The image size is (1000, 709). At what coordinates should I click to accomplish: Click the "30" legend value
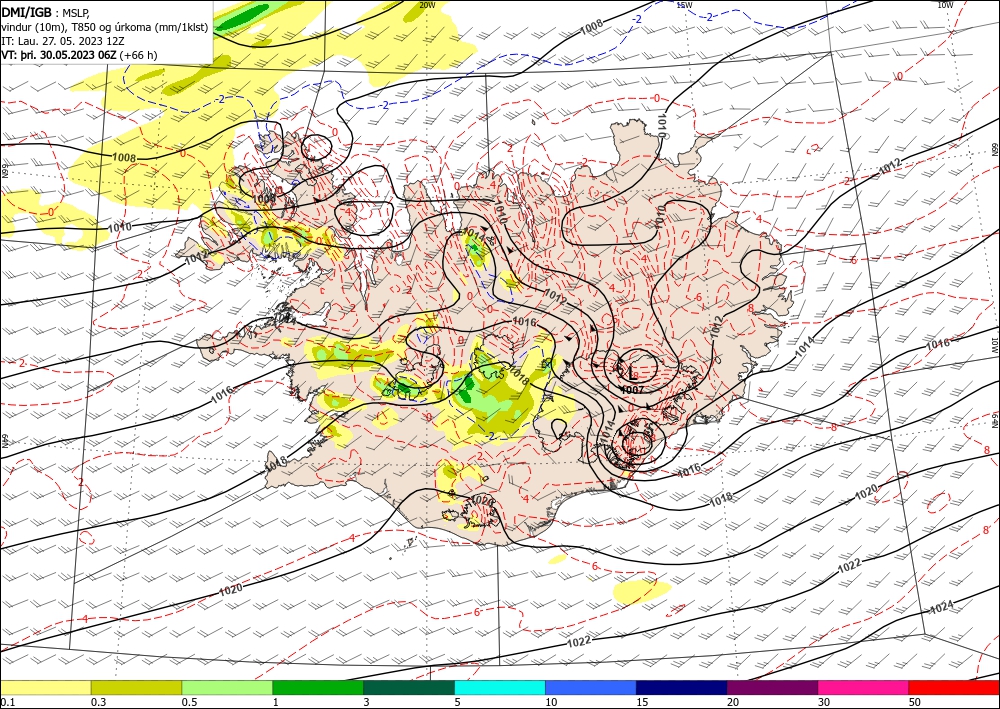(824, 702)
